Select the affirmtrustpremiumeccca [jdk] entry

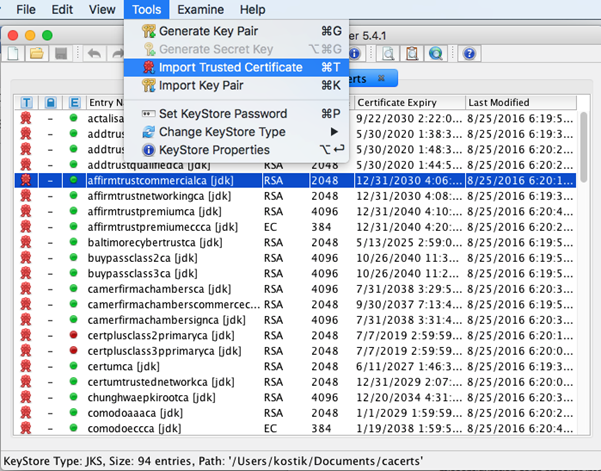pos(295,227)
